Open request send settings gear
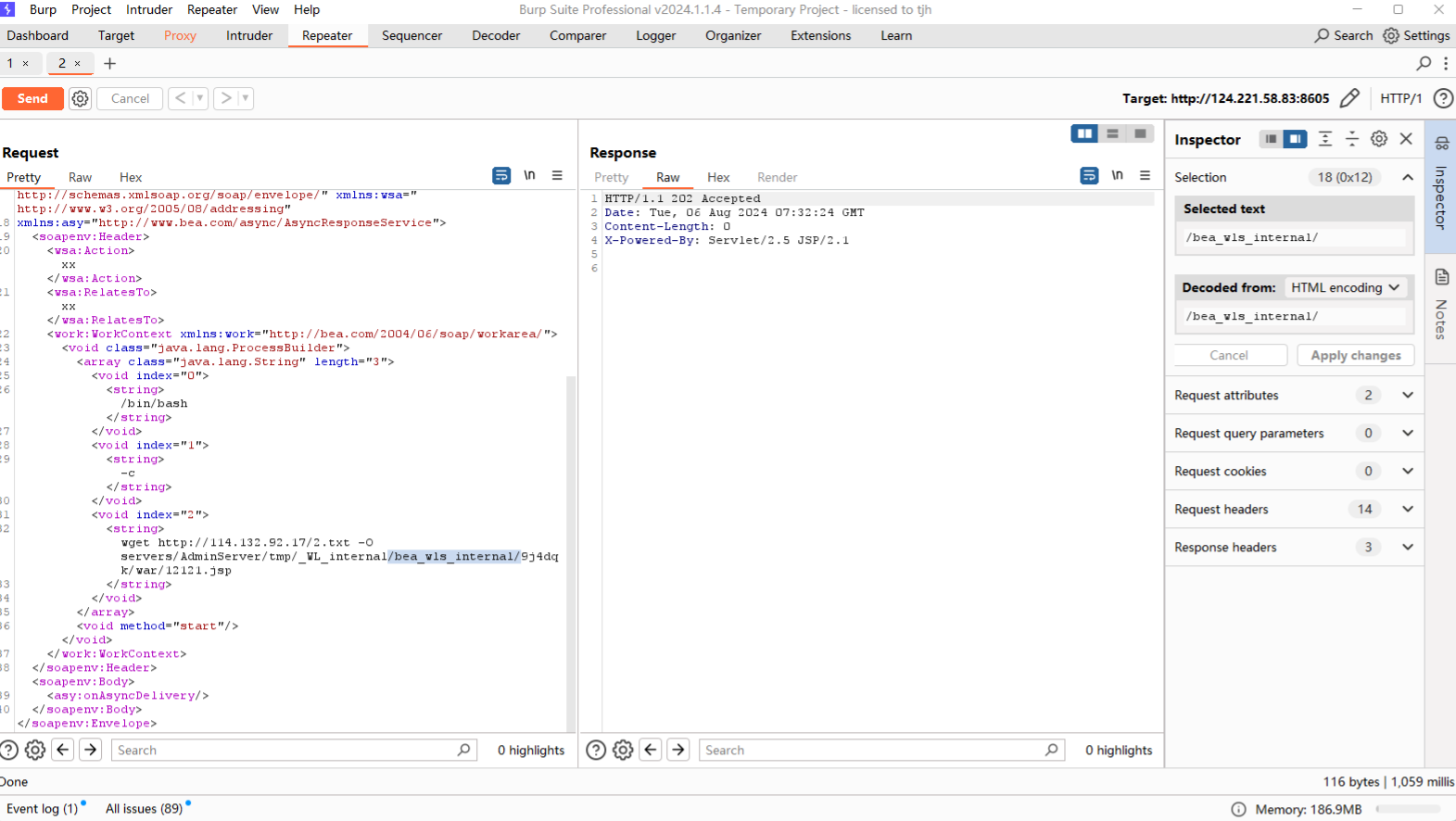 tap(81, 98)
